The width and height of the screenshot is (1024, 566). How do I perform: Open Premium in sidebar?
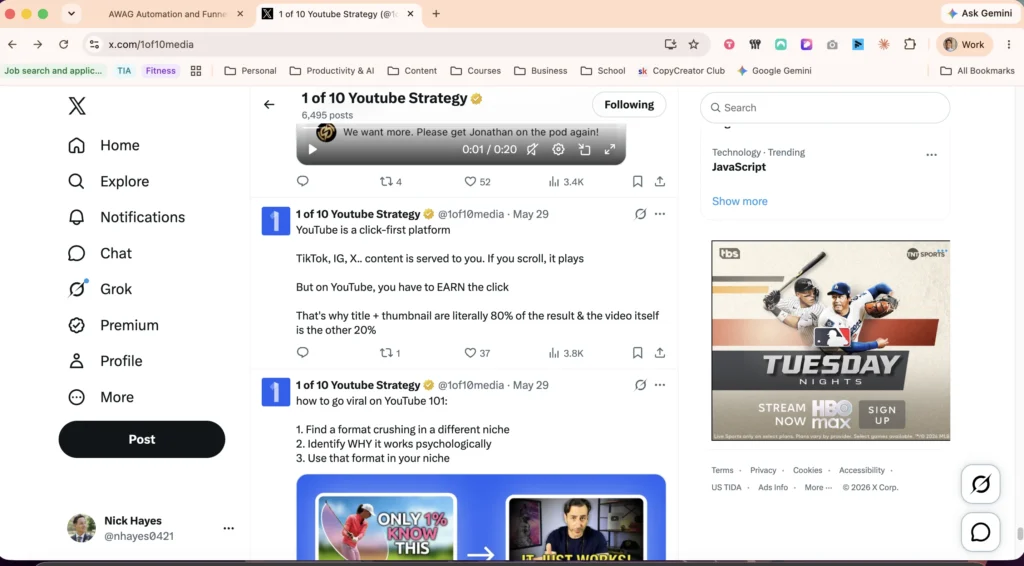[x=113, y=325]
